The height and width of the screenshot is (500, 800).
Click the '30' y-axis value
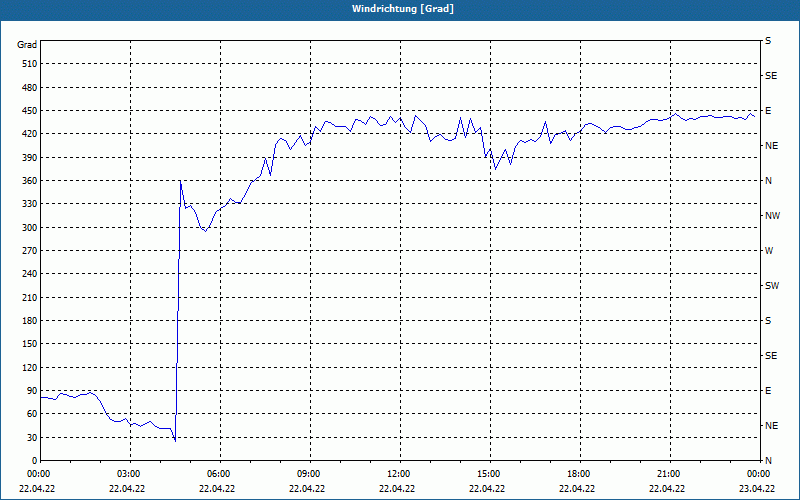(32, 437)
